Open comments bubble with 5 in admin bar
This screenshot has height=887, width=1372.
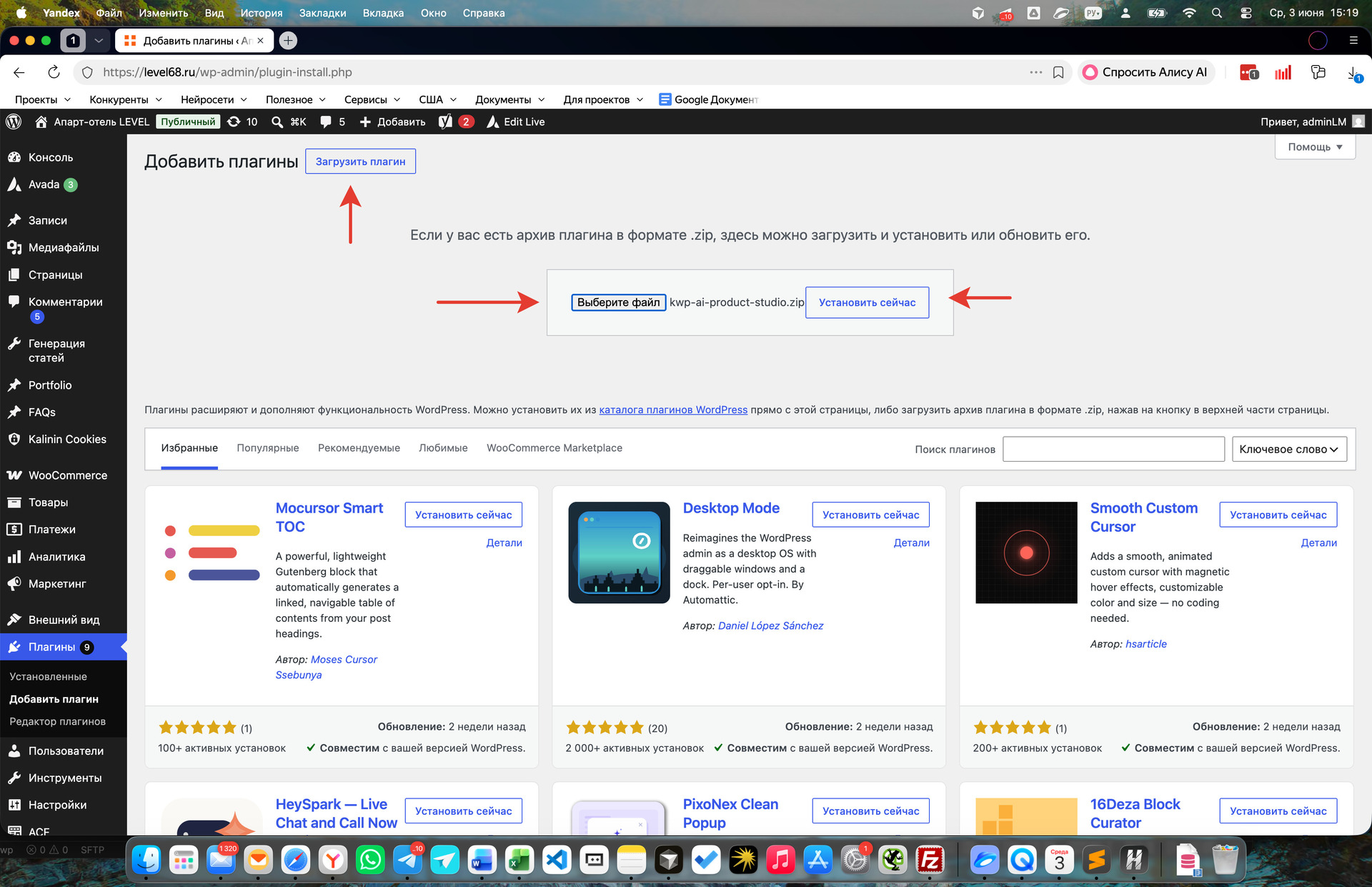(x=333, y=122)
